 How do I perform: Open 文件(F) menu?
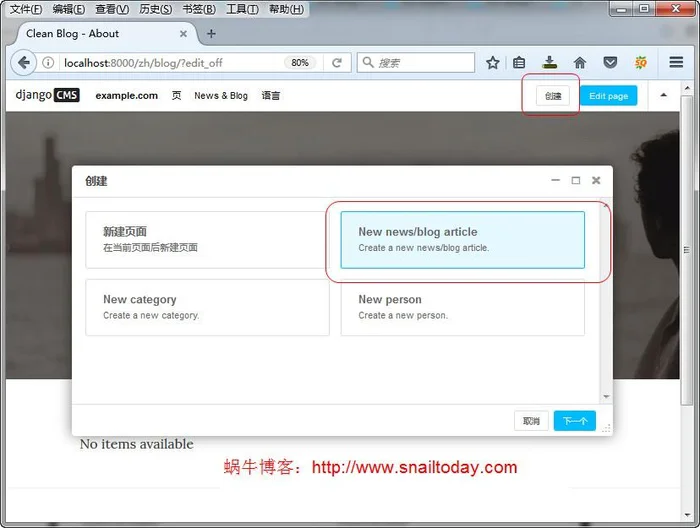click(26, 9)
